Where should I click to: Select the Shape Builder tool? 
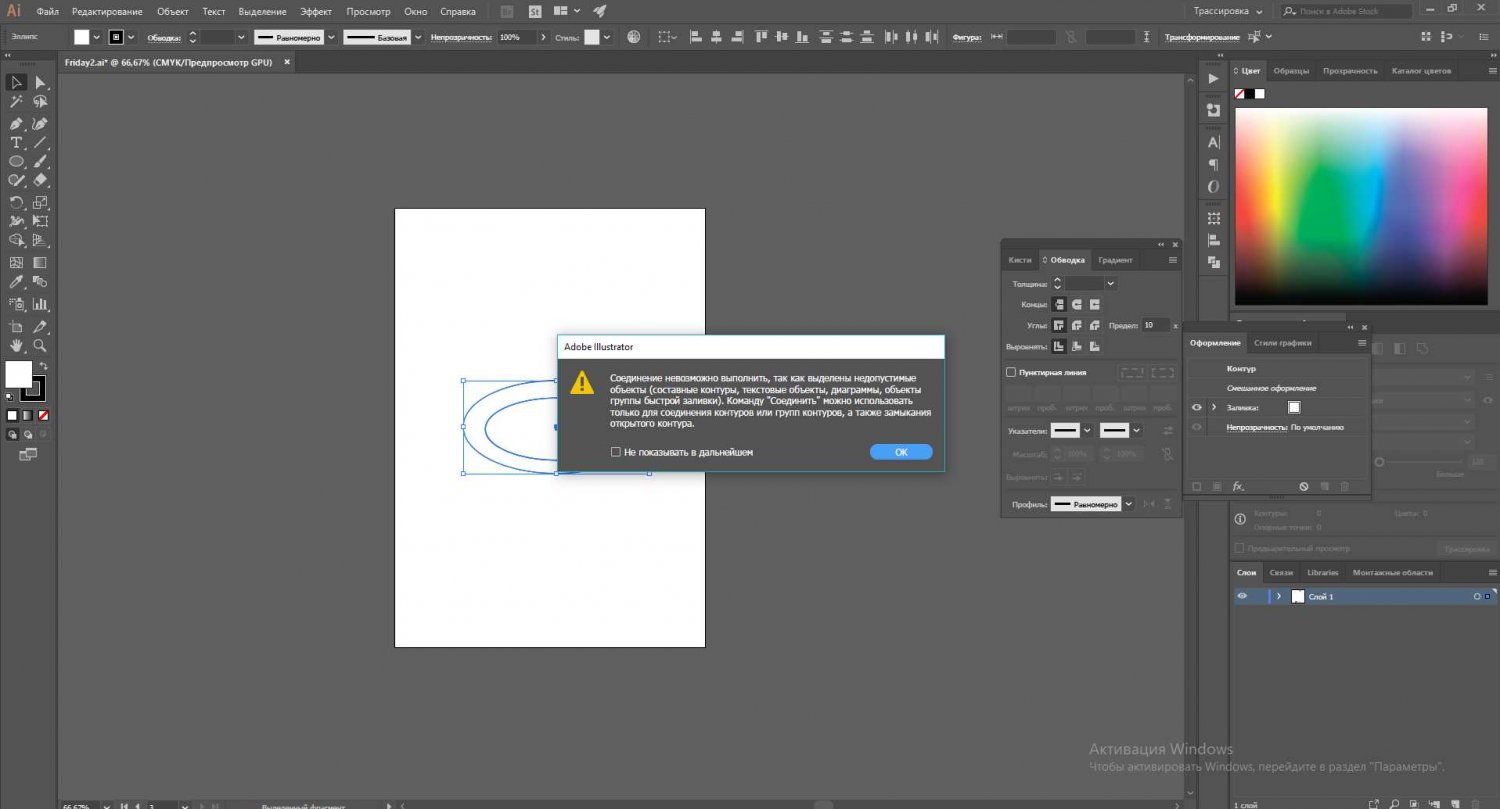coord(17,241)
